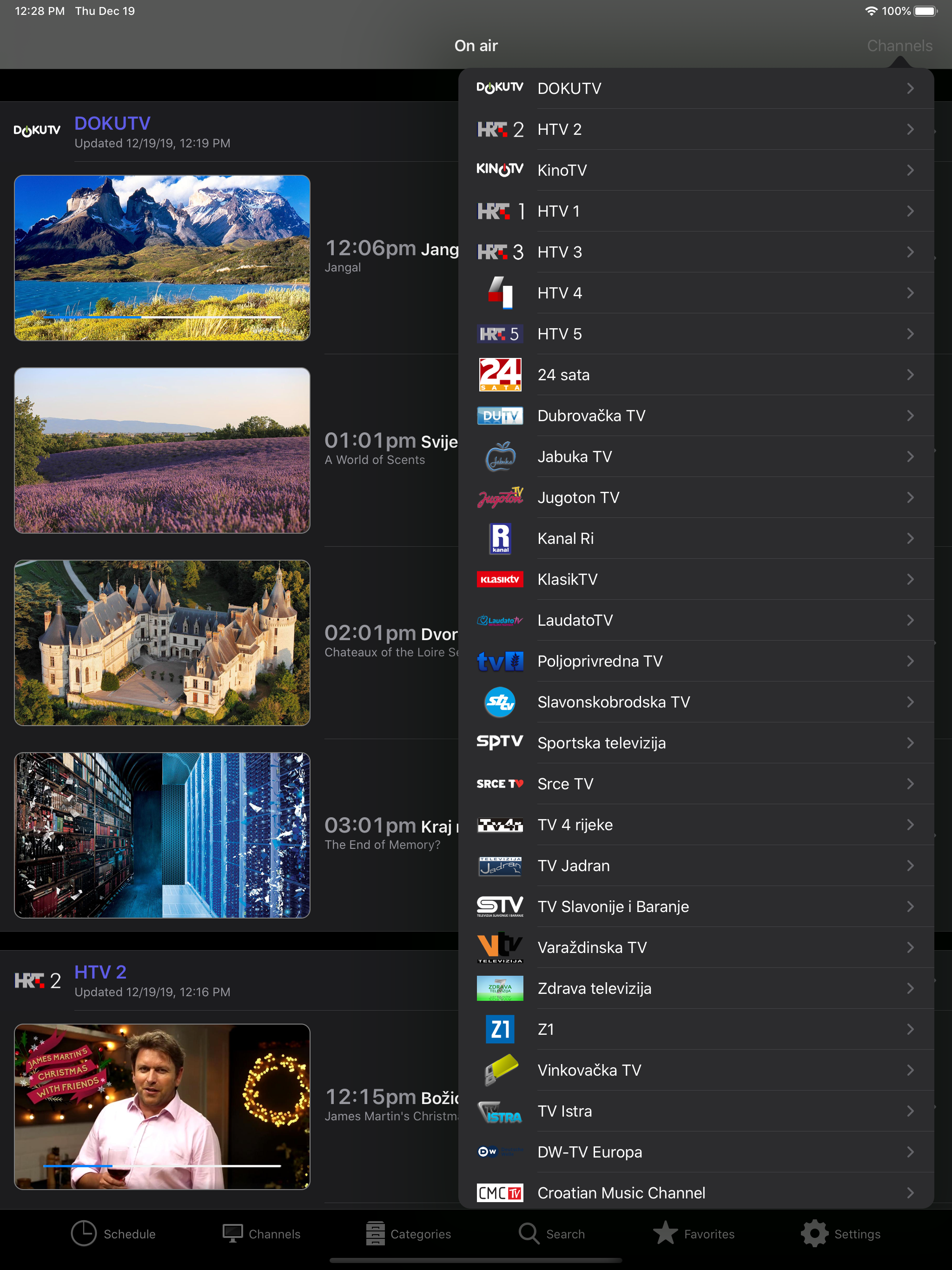This screenshot has height=1270, width=952.
Task: Tap the progress bar on Jangal thumbnail
Action: pos(162,317)
